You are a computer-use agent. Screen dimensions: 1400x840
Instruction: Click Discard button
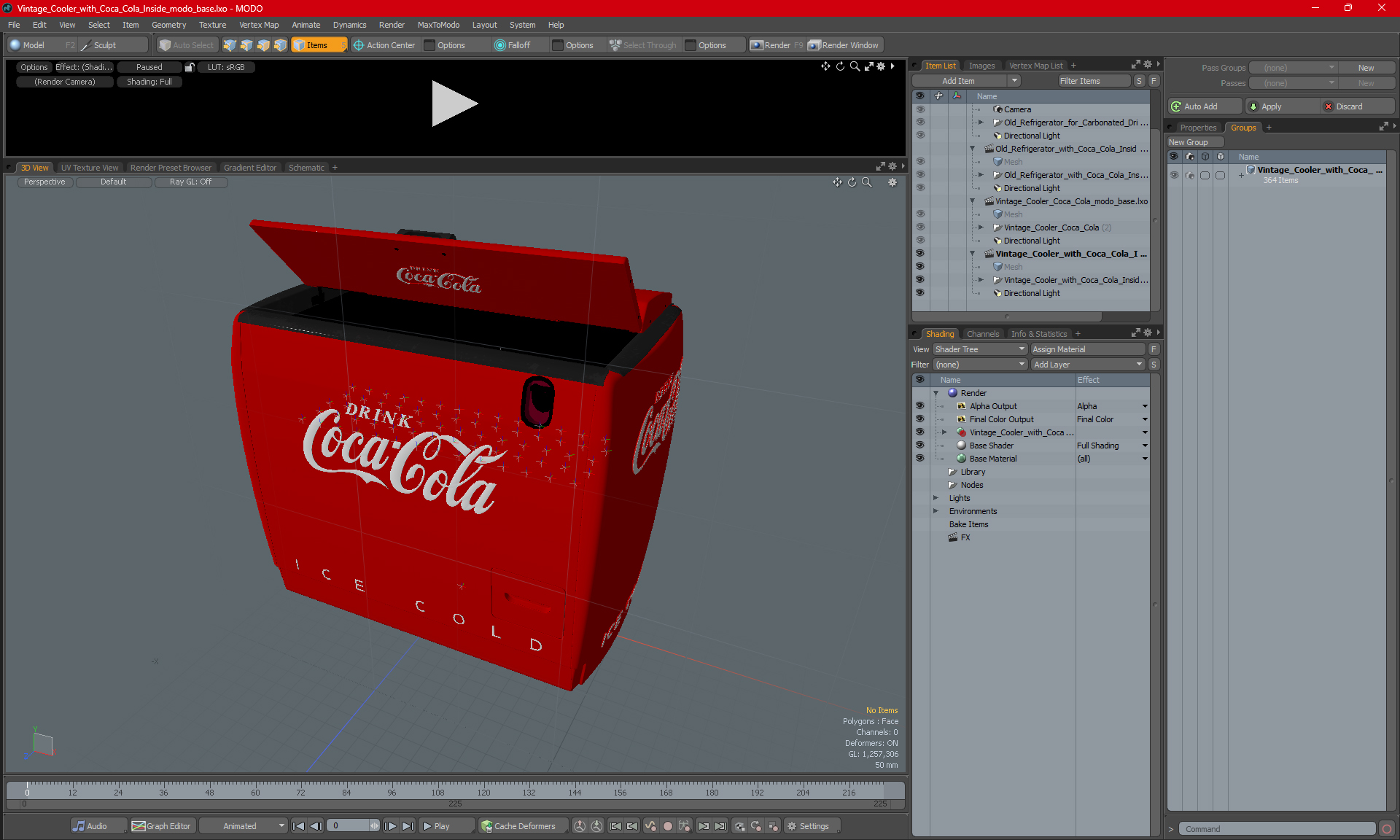click(1357, 106)
